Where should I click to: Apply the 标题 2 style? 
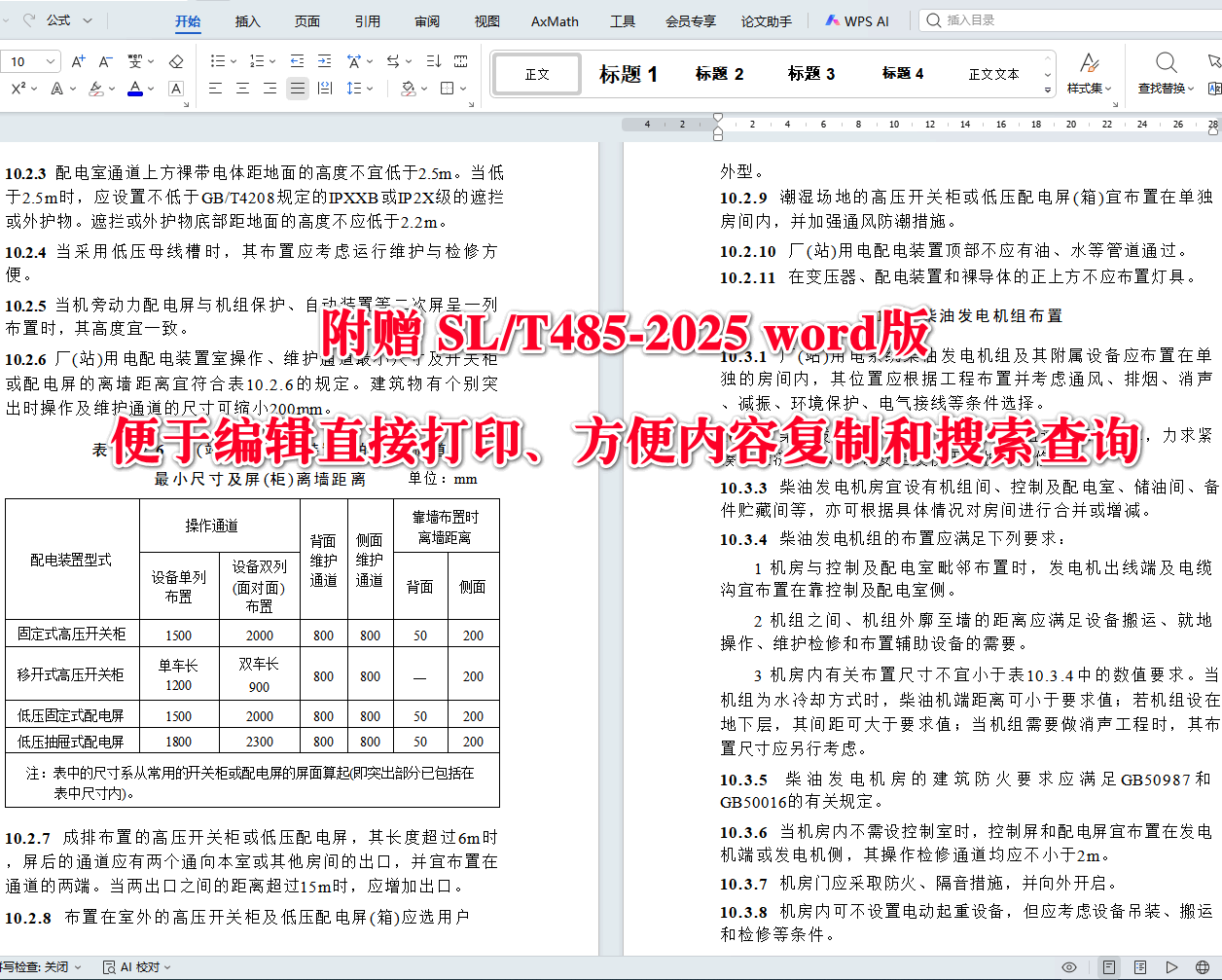[720, 74]
